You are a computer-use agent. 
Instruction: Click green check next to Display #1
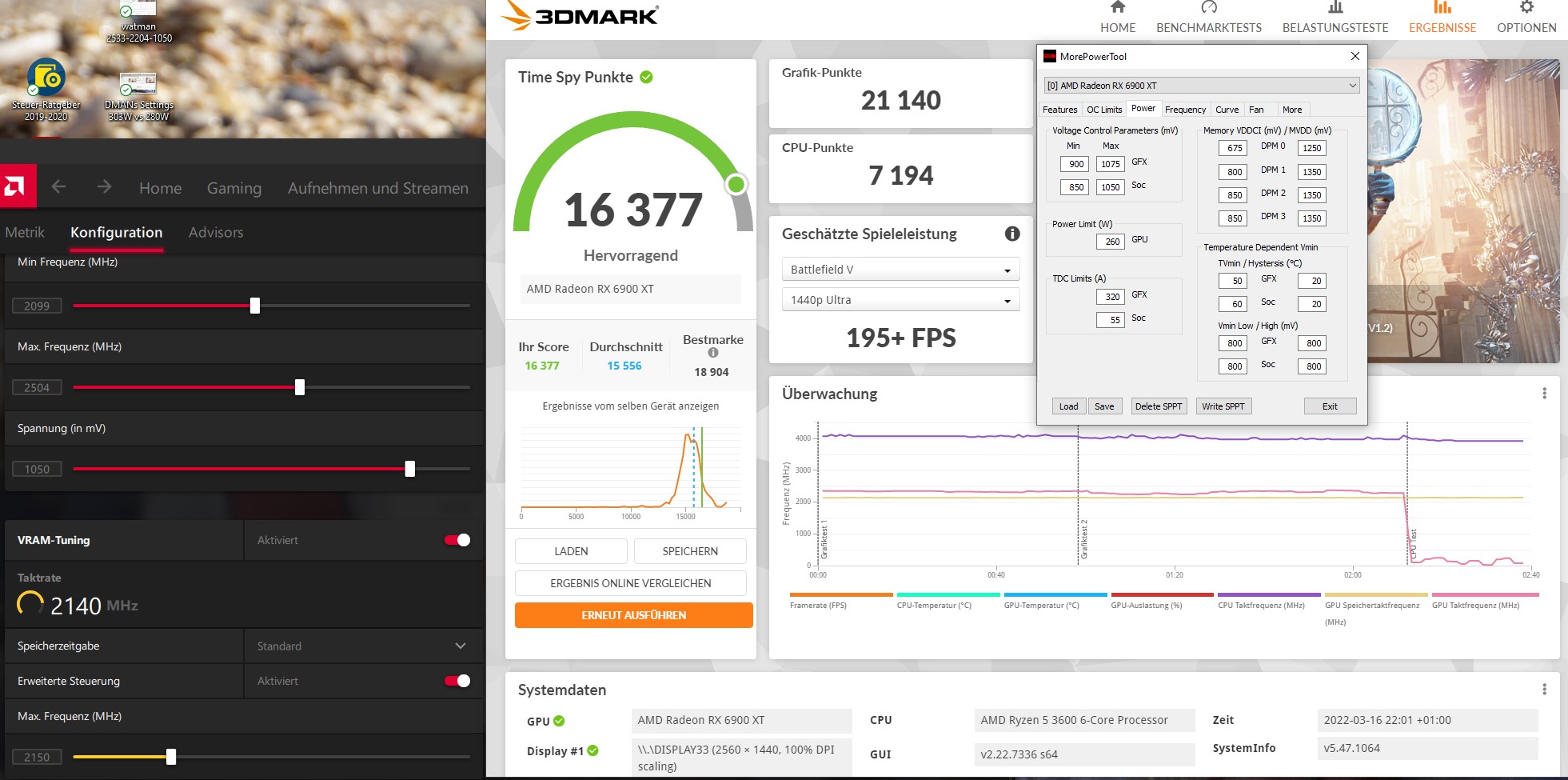click(x=592, y=750)
